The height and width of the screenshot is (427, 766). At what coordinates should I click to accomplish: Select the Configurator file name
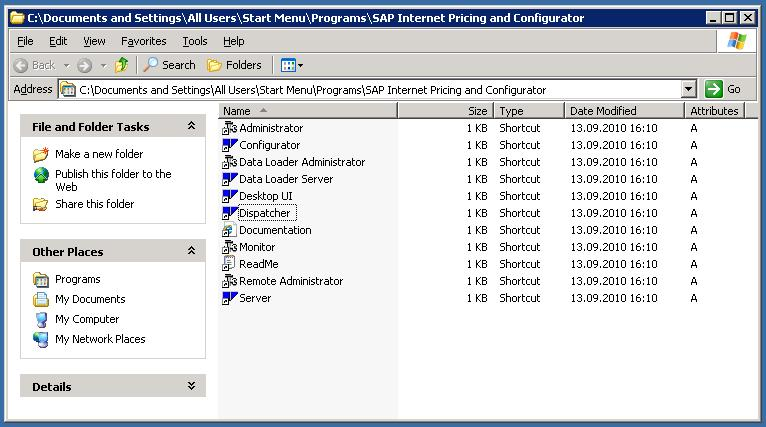270,145
